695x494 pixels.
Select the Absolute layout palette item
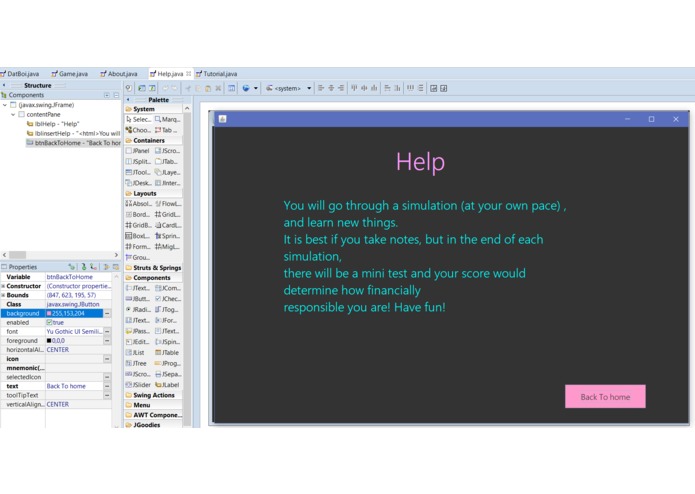pyautogui.click(x=138, y=204)
